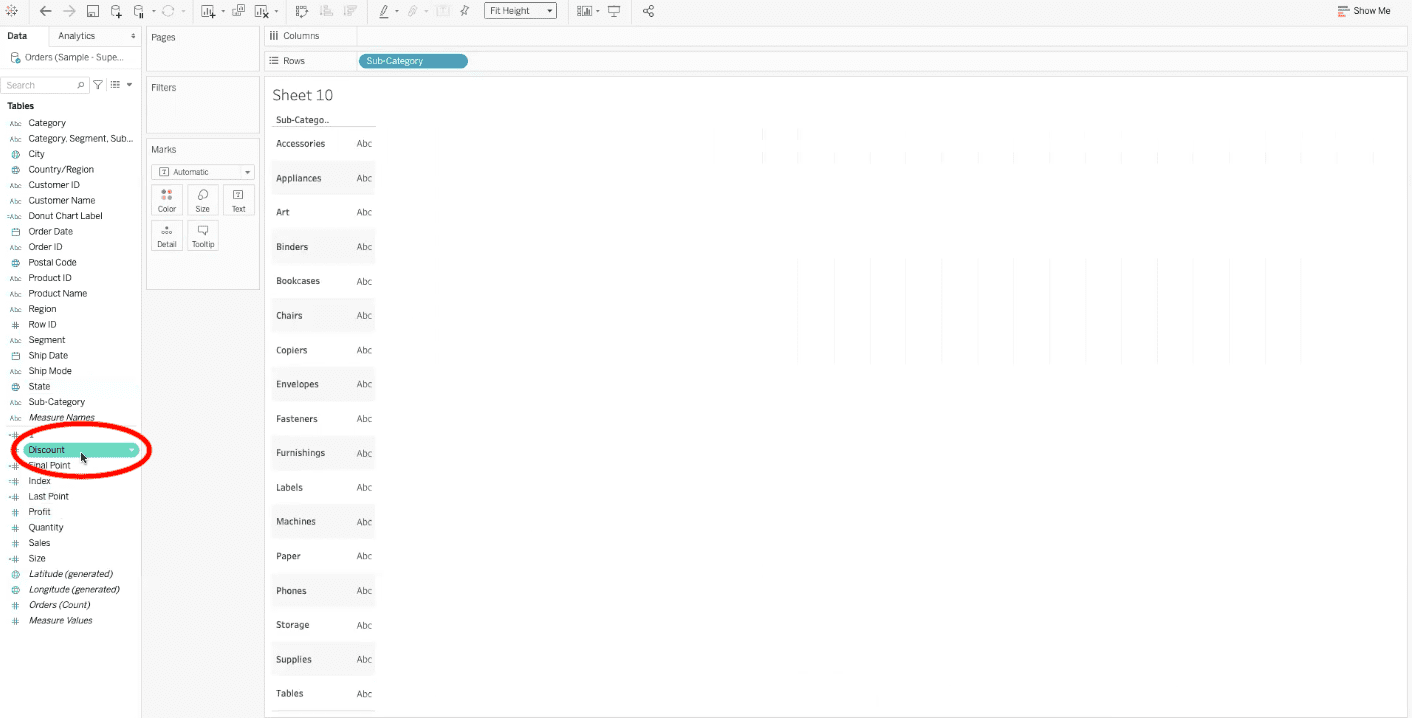Click the Save toolbar icon
This screenshot has height=718, width=1412.
pyautogui.click(x=92, y=11)
